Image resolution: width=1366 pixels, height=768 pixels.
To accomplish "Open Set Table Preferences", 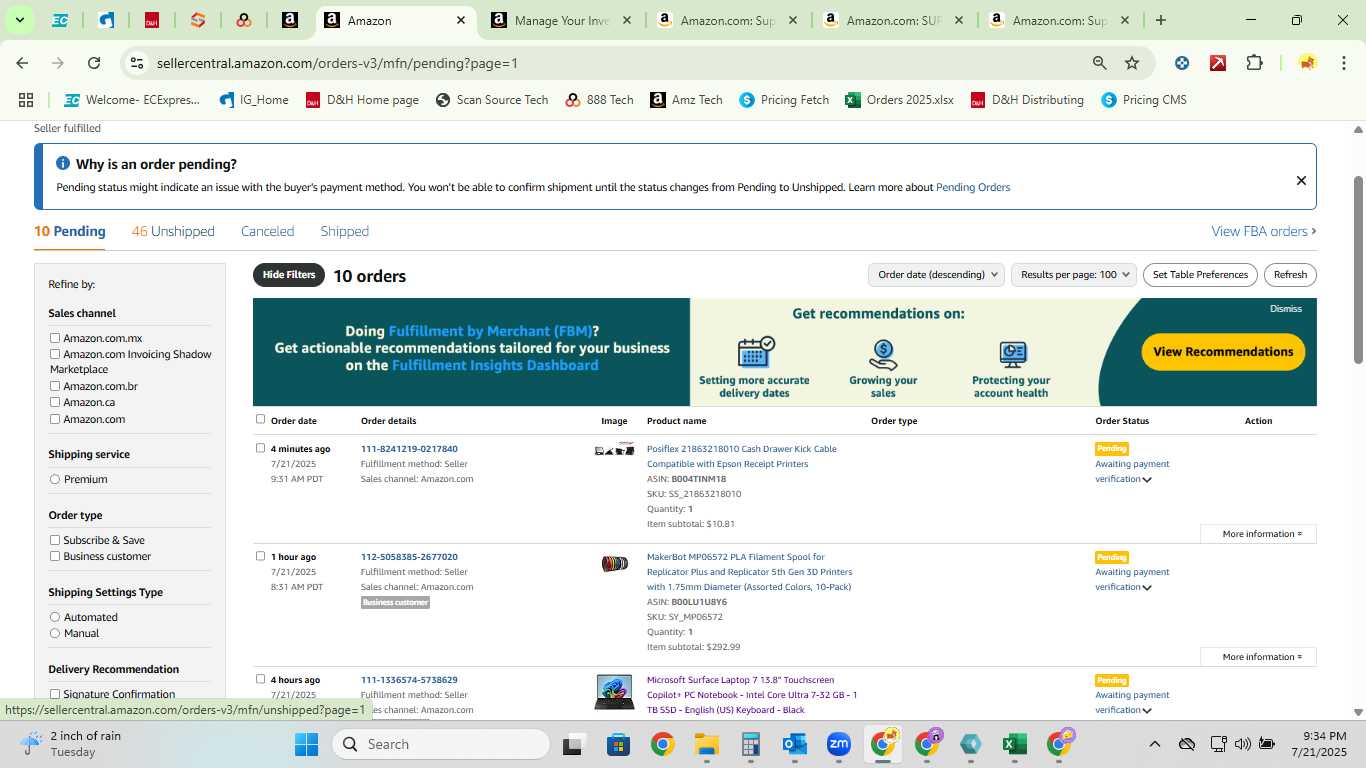I will [1200, 275].
